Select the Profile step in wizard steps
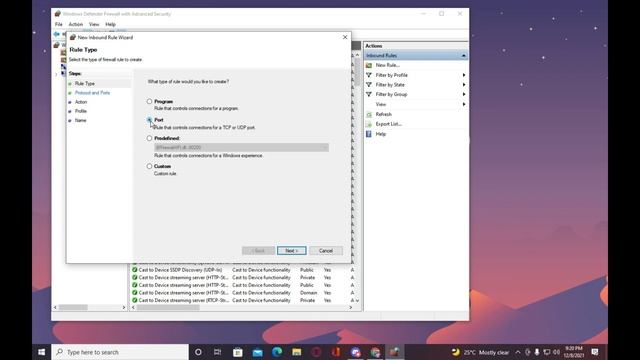 tap(80, 111)
